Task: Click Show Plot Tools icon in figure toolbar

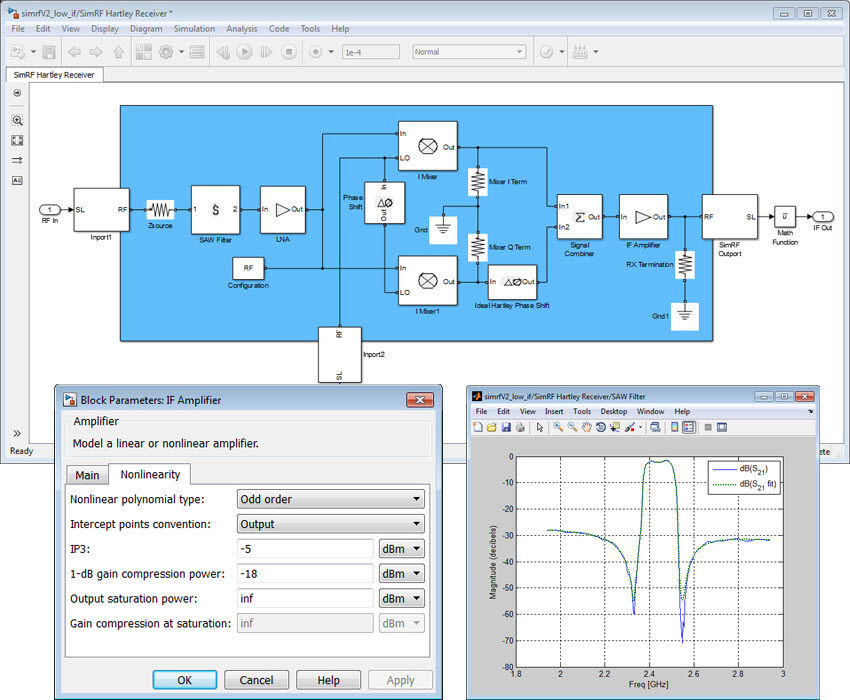Action: pyautogui.click(x=722, y=427)
